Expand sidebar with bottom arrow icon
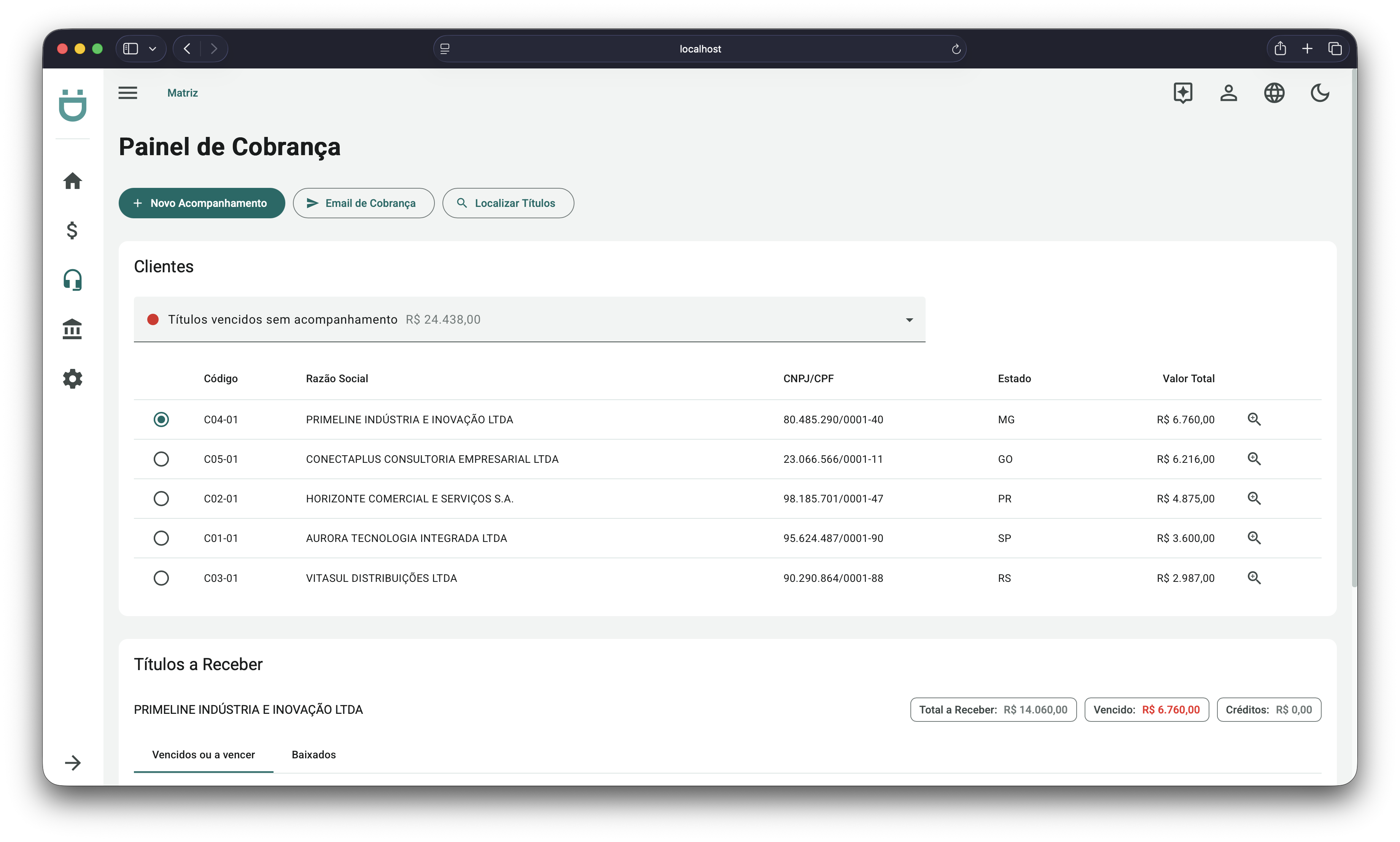This screenshot has height=842, width=1400. [x=72, y=763]
